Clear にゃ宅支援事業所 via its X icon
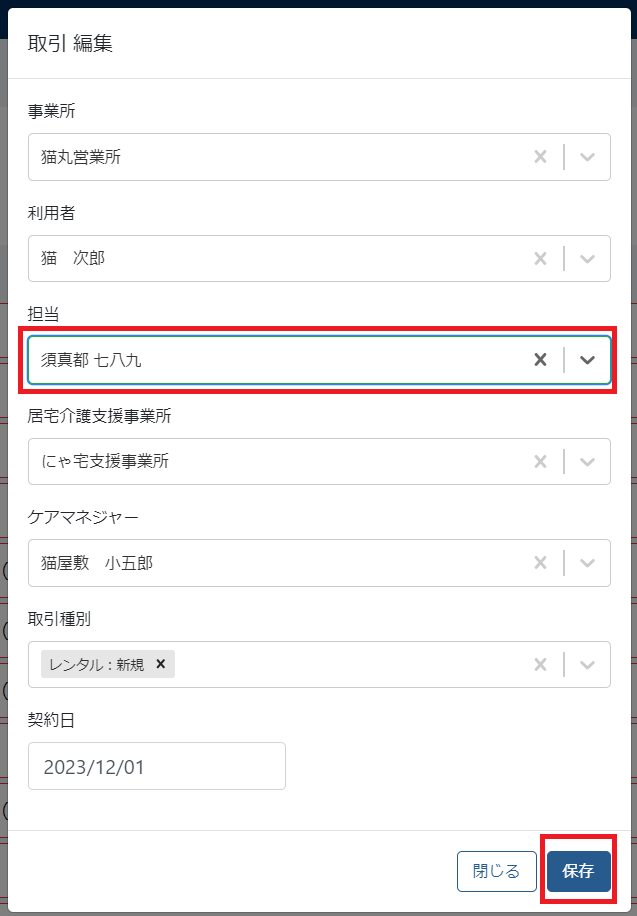This screenshot has width=637, height=916. click(540, 461)
